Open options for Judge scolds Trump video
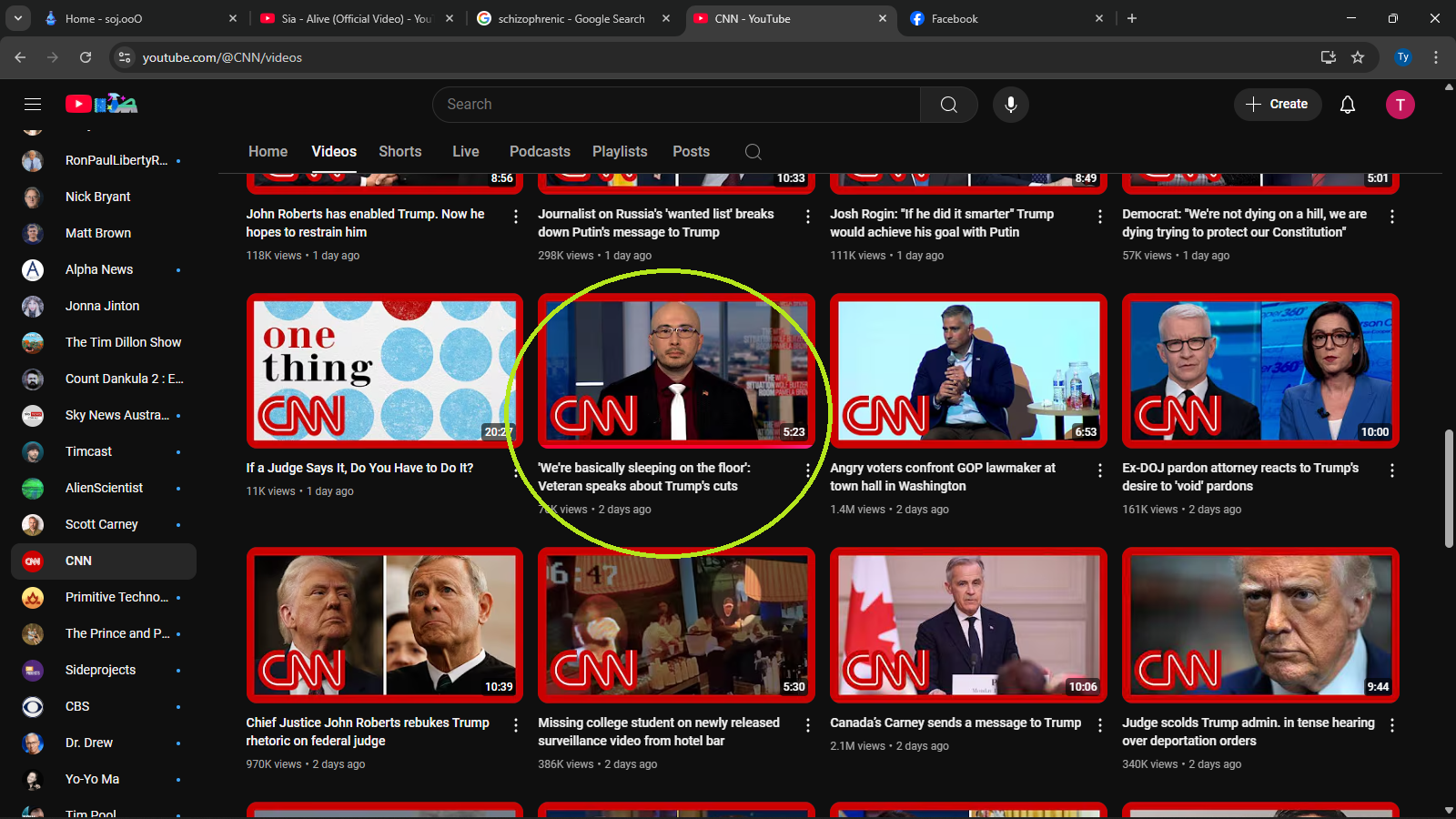1456x819 pixels. point(1392,725)
